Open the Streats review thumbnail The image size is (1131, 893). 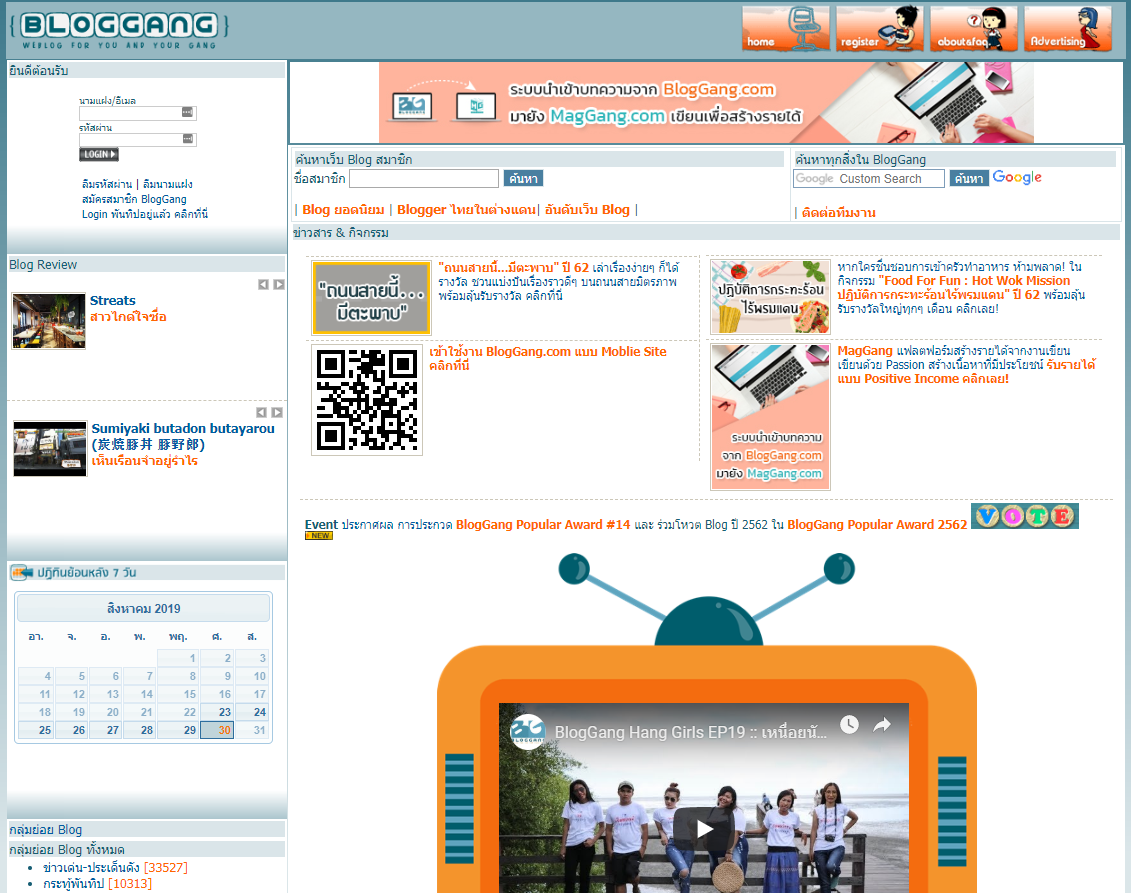48,321
